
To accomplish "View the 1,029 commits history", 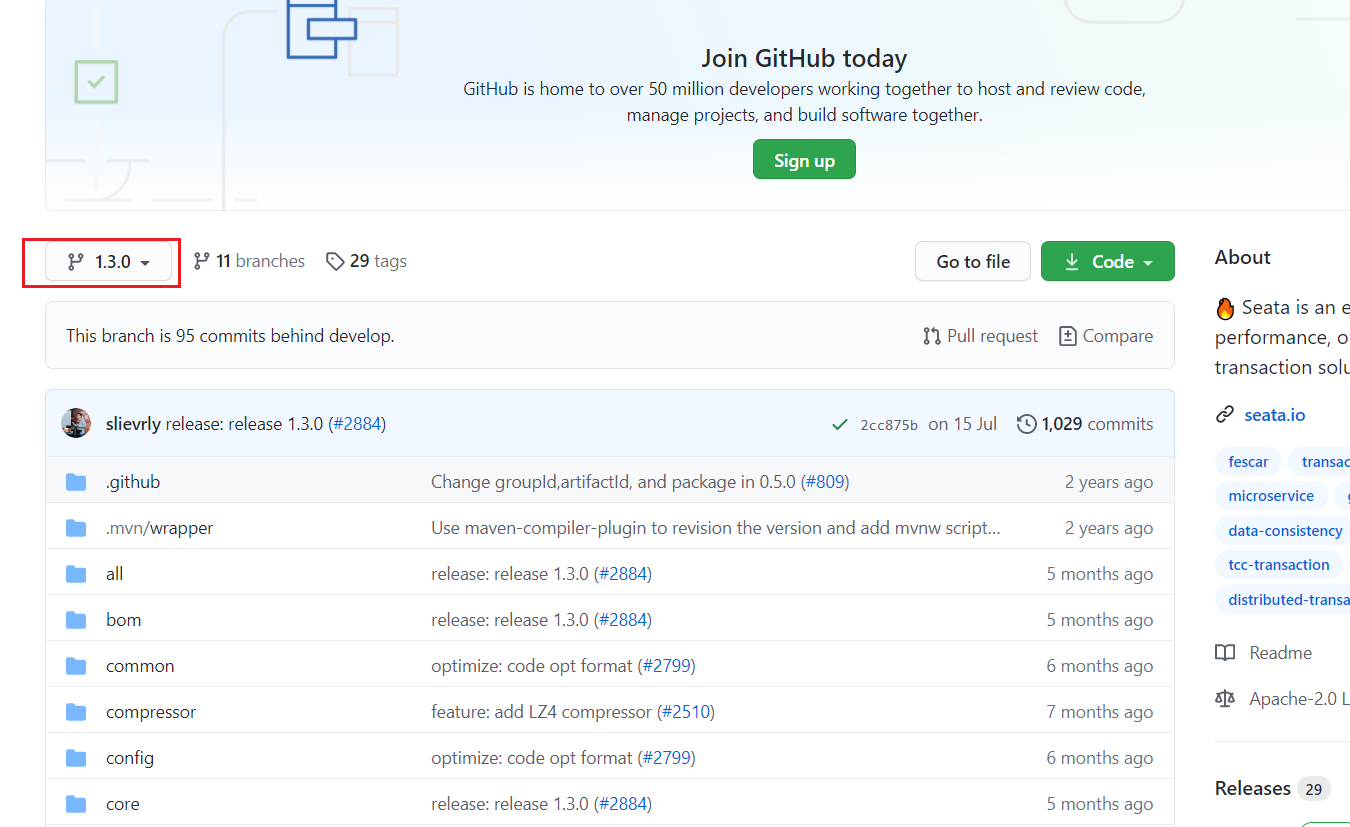I will 1085,424.
